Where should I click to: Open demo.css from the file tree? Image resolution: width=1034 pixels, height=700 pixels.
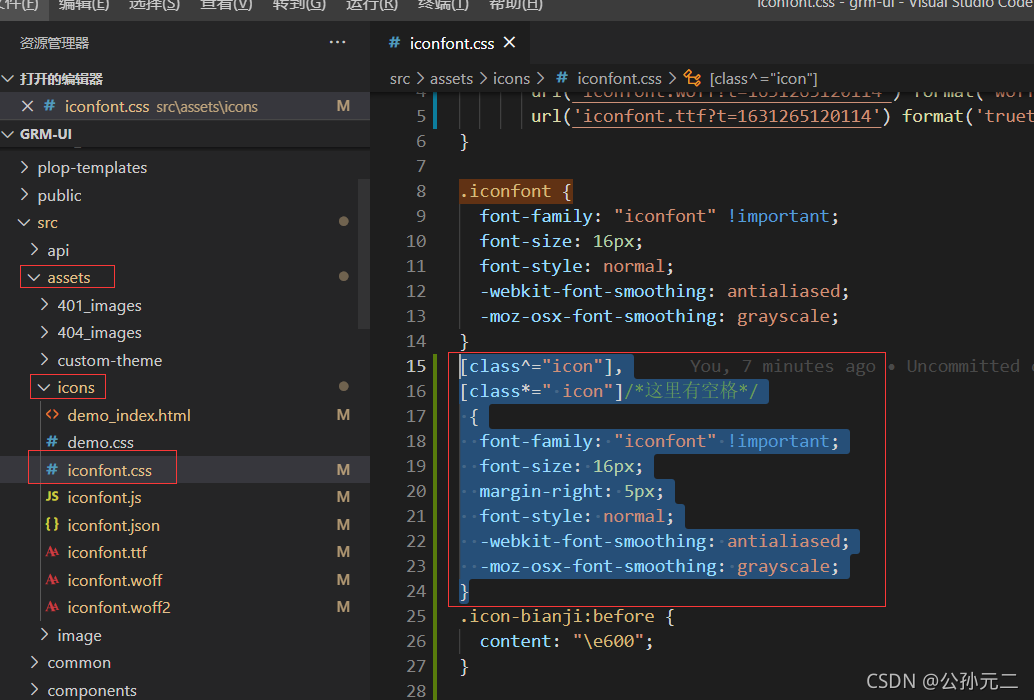100,442
